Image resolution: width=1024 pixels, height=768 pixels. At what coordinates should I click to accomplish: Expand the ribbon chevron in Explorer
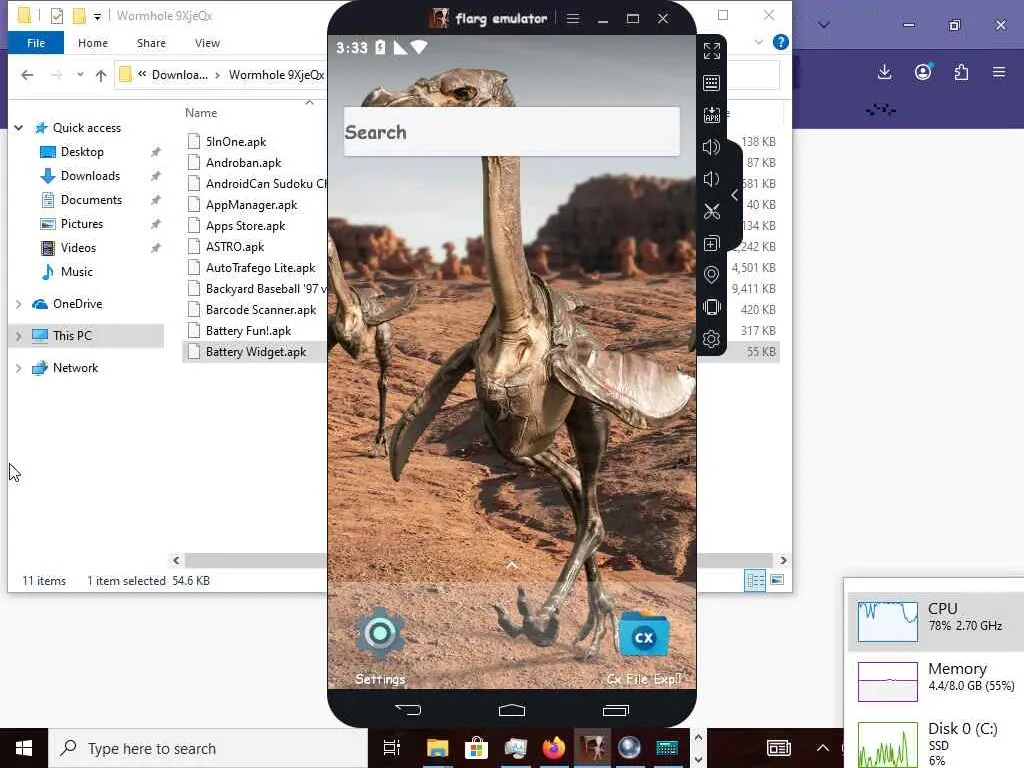[758, 42]
